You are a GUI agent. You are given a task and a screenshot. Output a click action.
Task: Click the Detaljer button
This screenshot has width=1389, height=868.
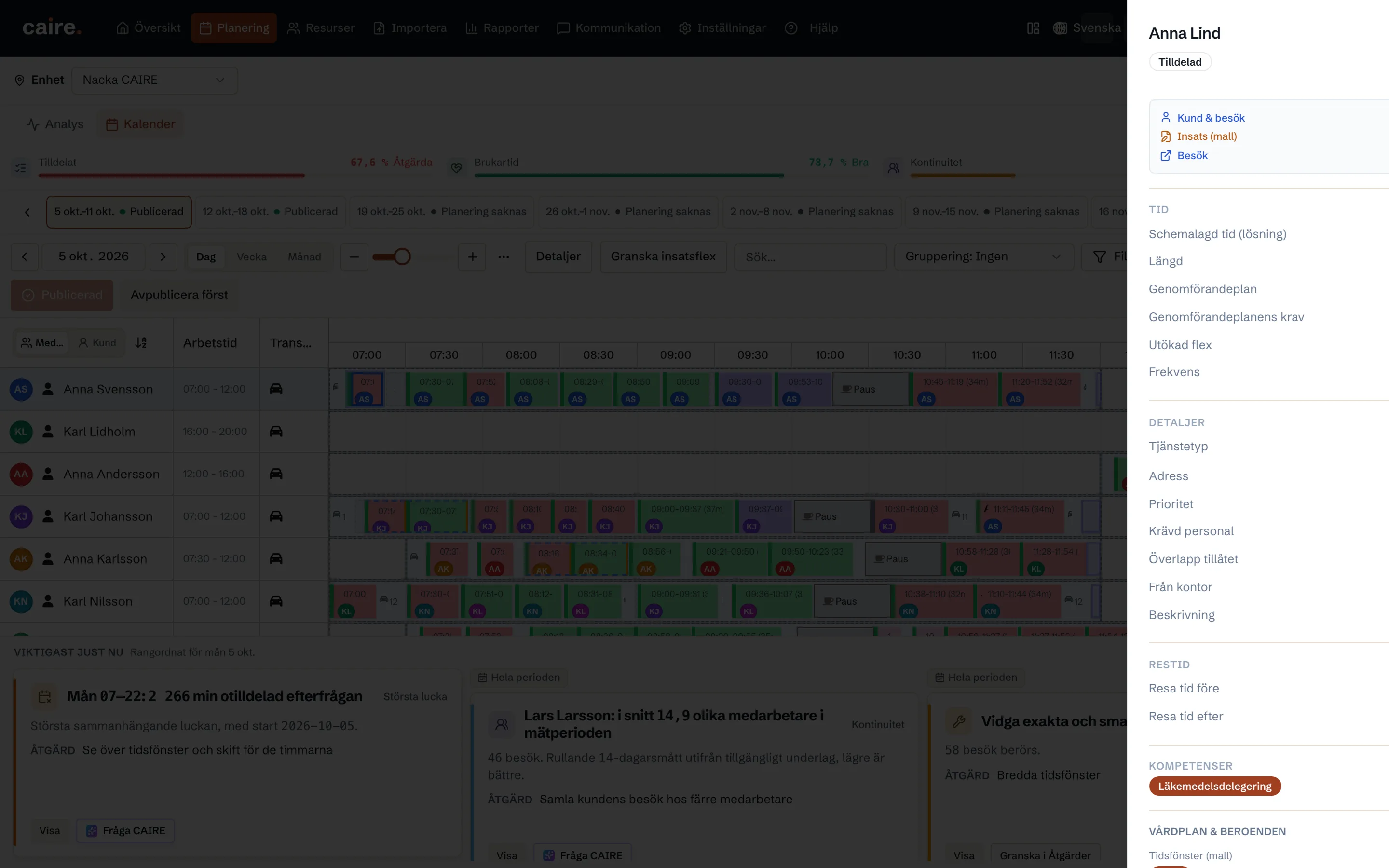(x=558, y=257)
